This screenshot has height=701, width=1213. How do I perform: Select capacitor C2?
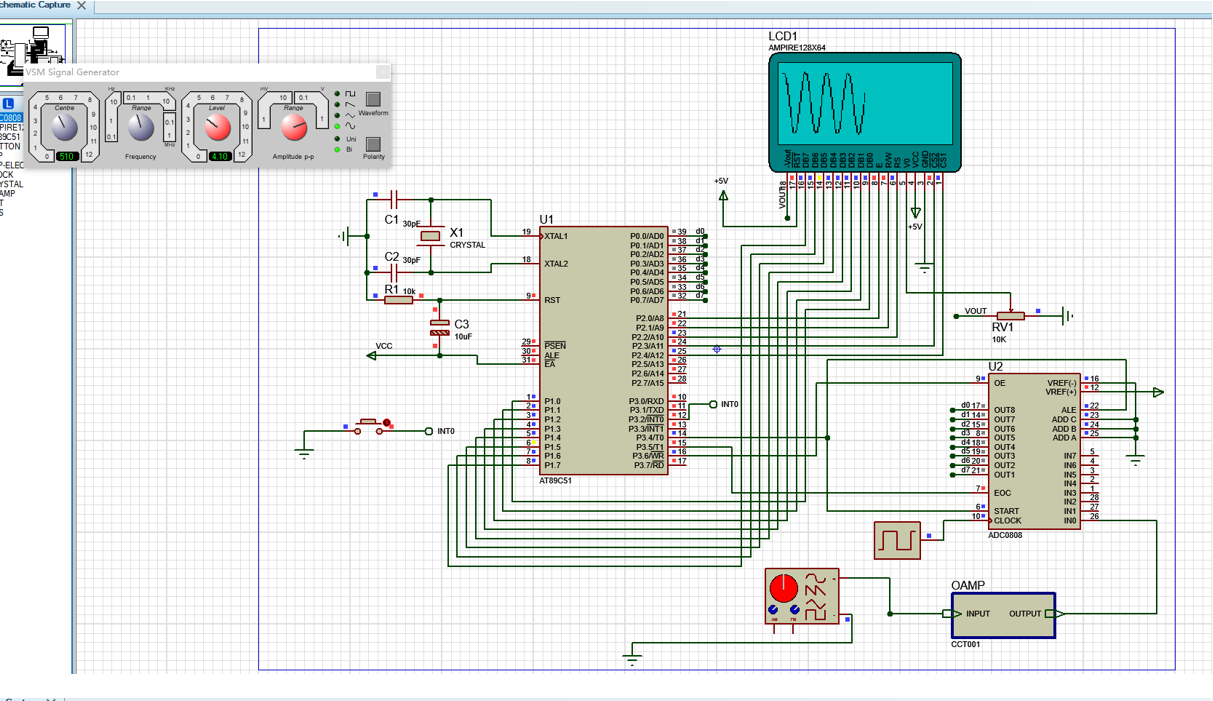[393, 271]
